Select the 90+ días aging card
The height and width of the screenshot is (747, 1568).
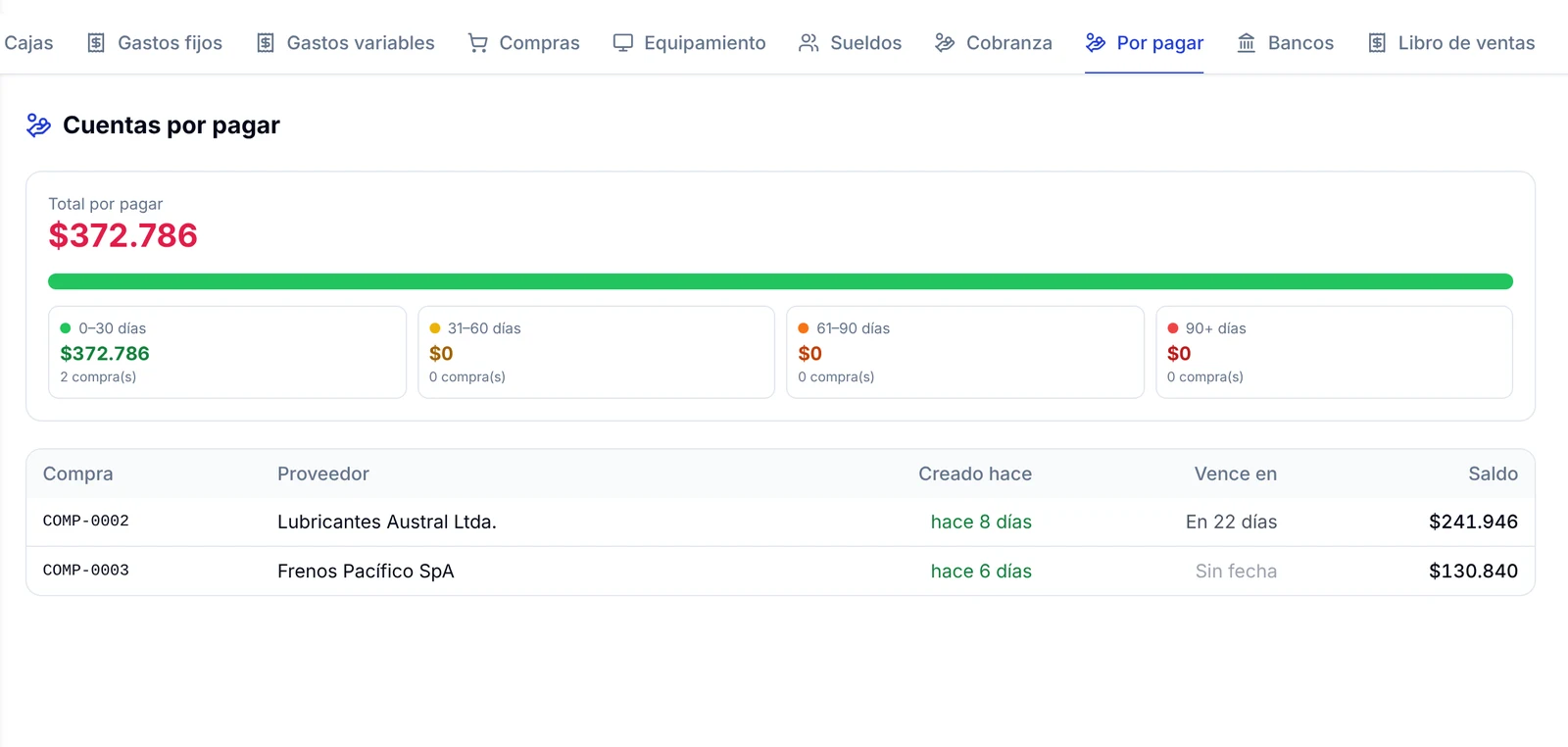[1334, 352]
